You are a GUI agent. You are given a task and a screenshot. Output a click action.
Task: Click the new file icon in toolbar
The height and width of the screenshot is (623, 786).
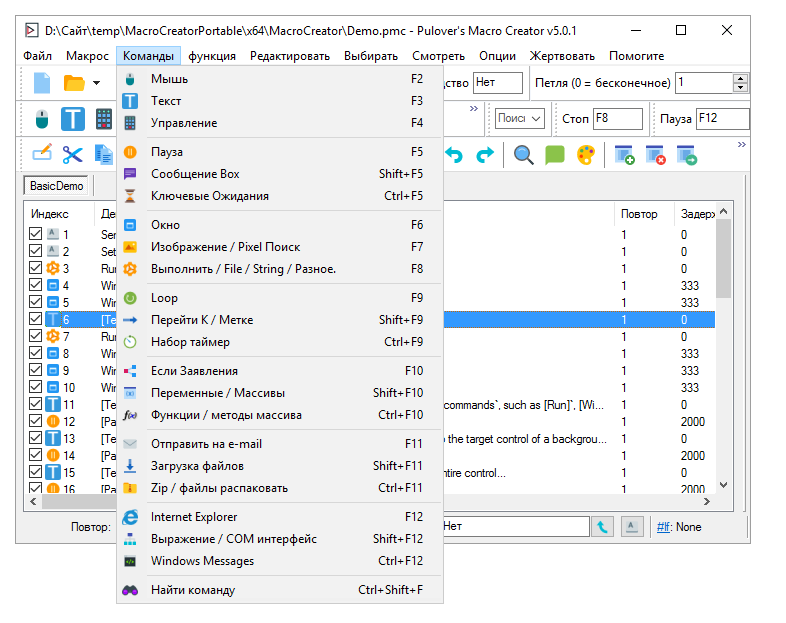42,83
